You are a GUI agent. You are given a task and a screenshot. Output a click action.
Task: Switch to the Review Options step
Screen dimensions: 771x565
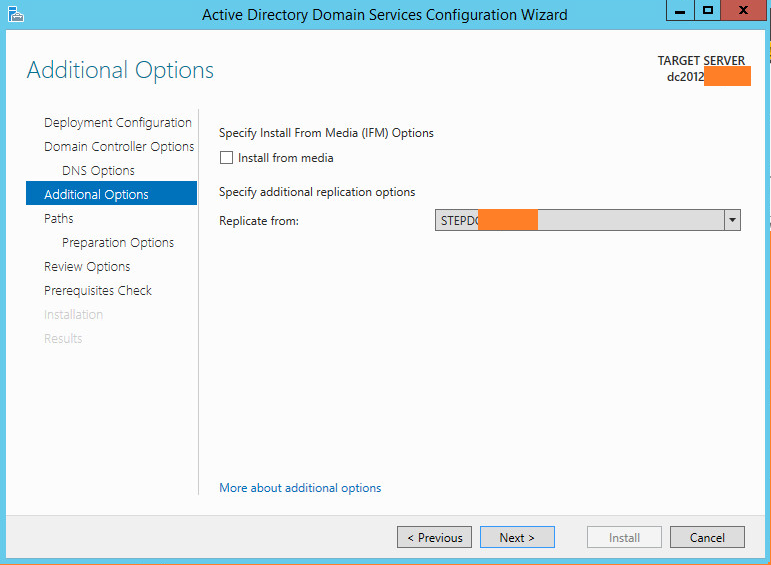point(87,267)
